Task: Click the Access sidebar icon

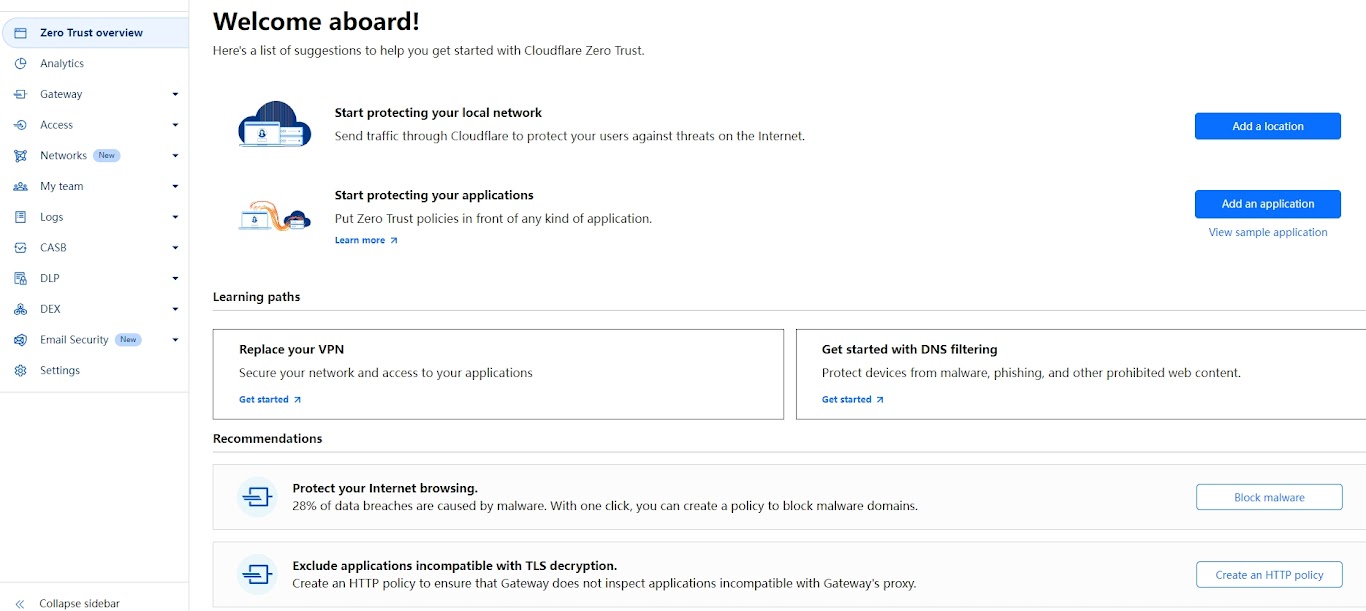Action: coord(20,125)
